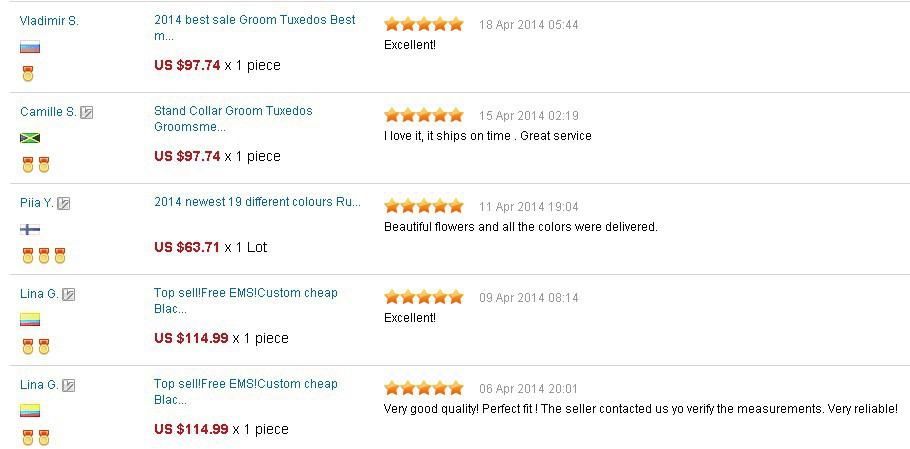Open Camille S. buyer profile
This screenshot has height=449, width=910.
point(48,112)
